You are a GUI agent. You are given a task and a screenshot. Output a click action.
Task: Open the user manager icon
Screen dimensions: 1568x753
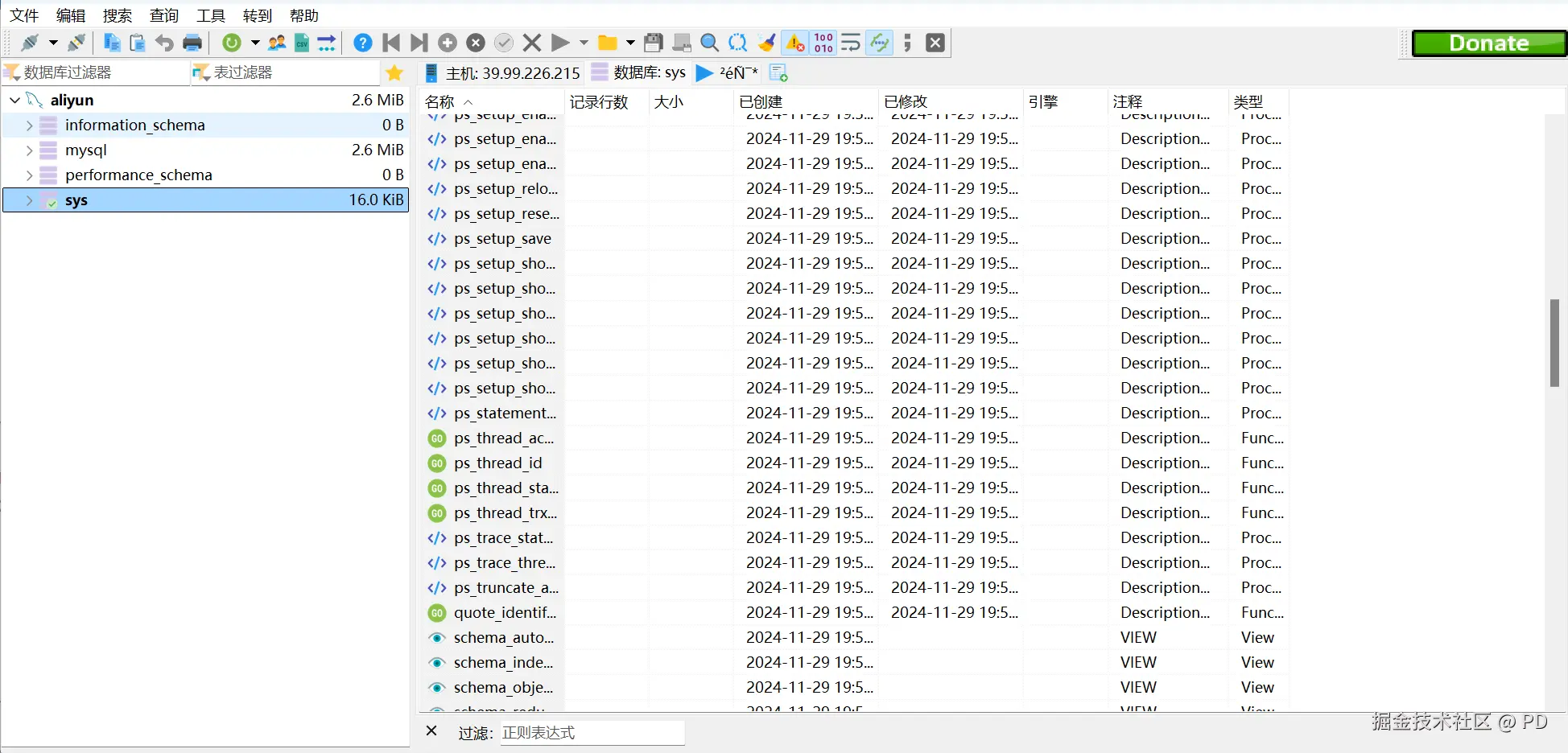tap(277, 43)
